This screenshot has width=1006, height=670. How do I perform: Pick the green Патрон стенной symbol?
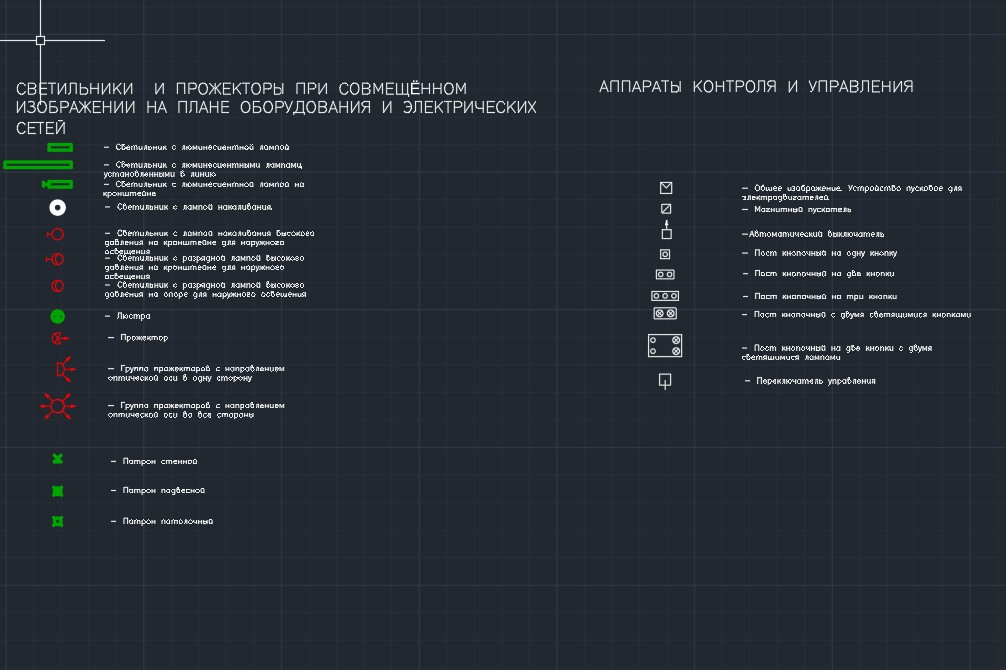click(58, 459)
